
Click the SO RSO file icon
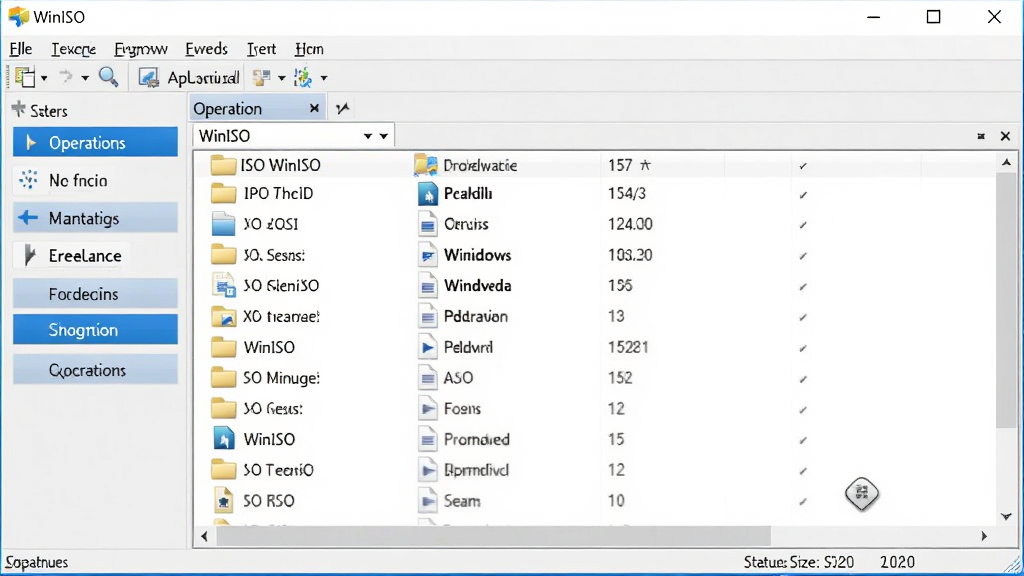click(x=223, y=501)
